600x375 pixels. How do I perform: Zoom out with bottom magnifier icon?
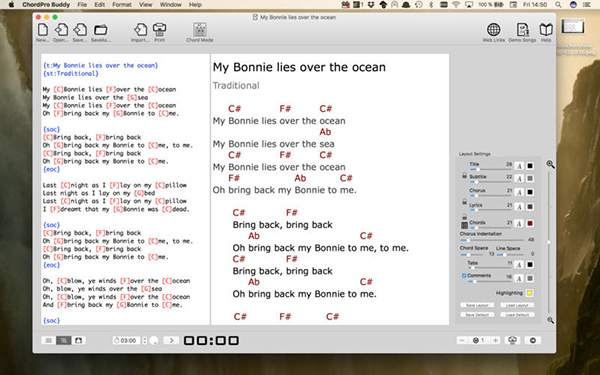tap(550, 320)
